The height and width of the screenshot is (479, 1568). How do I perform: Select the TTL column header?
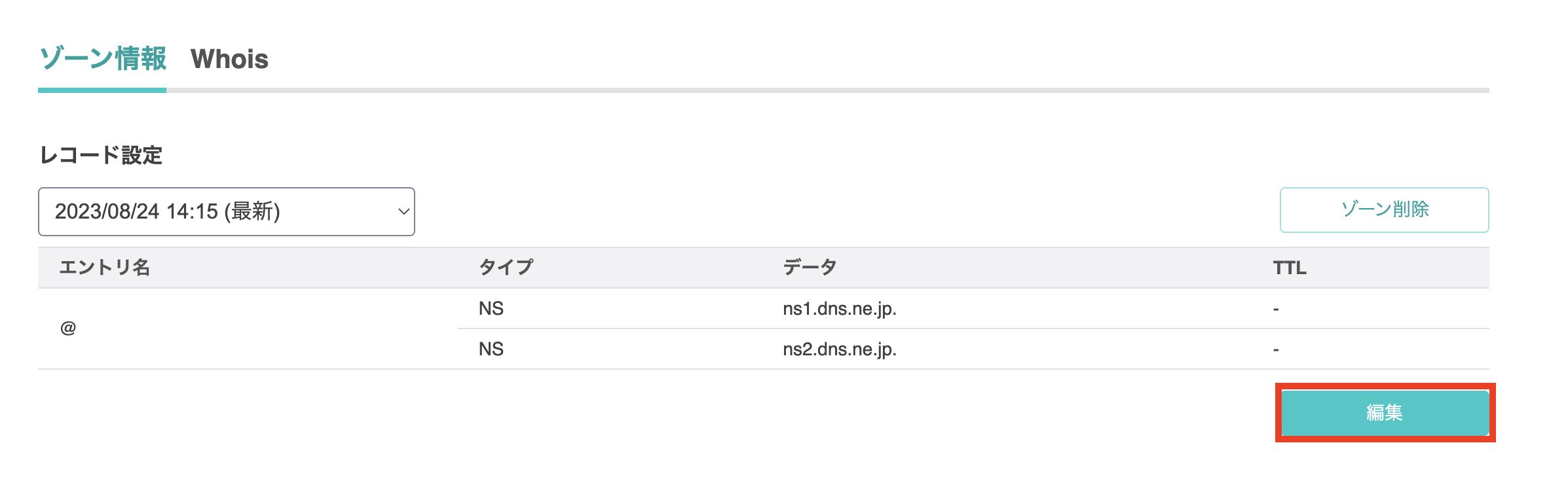(x=1289, y=268)
